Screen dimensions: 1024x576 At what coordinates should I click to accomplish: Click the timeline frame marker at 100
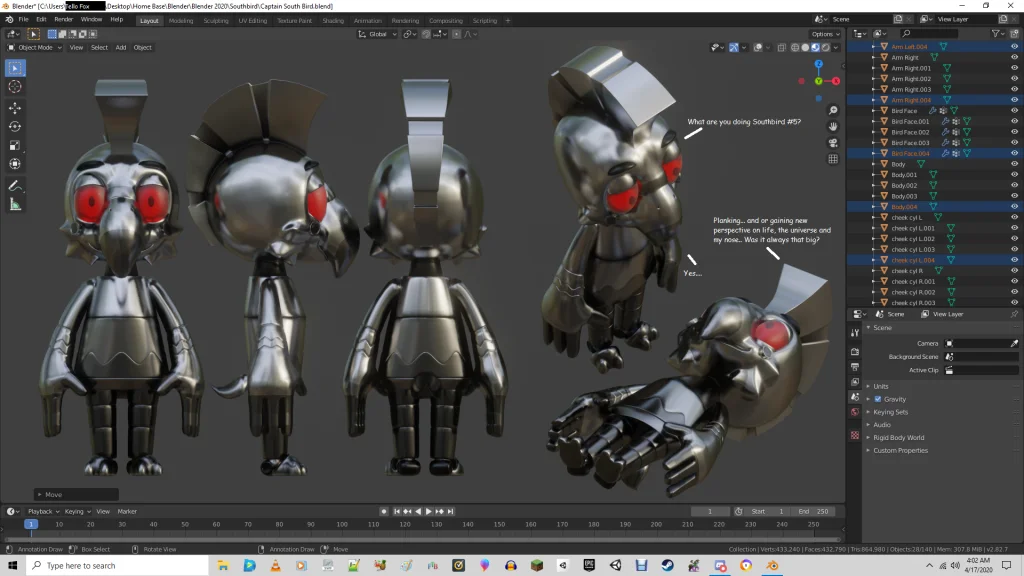pos(342,524)
